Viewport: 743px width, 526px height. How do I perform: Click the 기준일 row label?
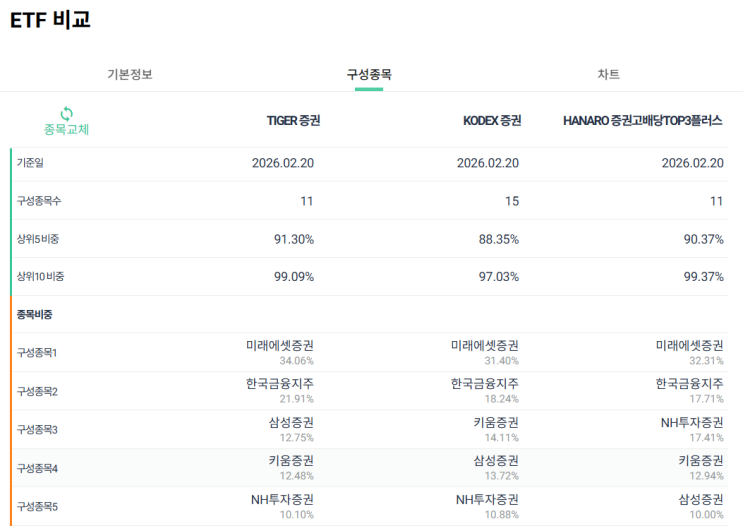30,163
